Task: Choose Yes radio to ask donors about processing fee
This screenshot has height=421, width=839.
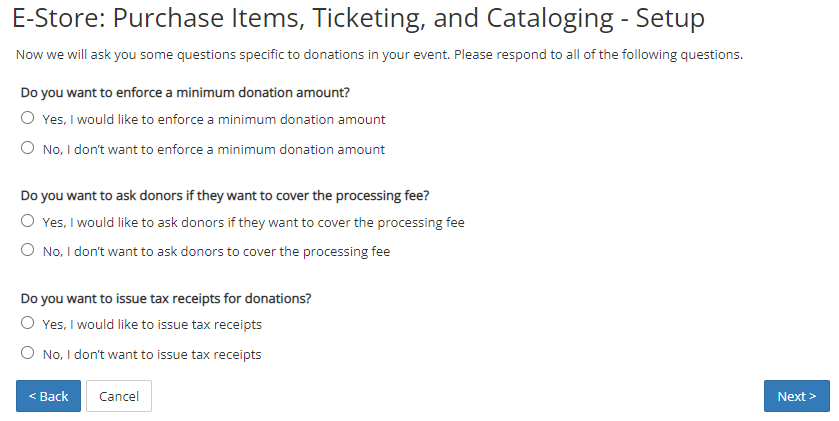Action: point(28,220)
